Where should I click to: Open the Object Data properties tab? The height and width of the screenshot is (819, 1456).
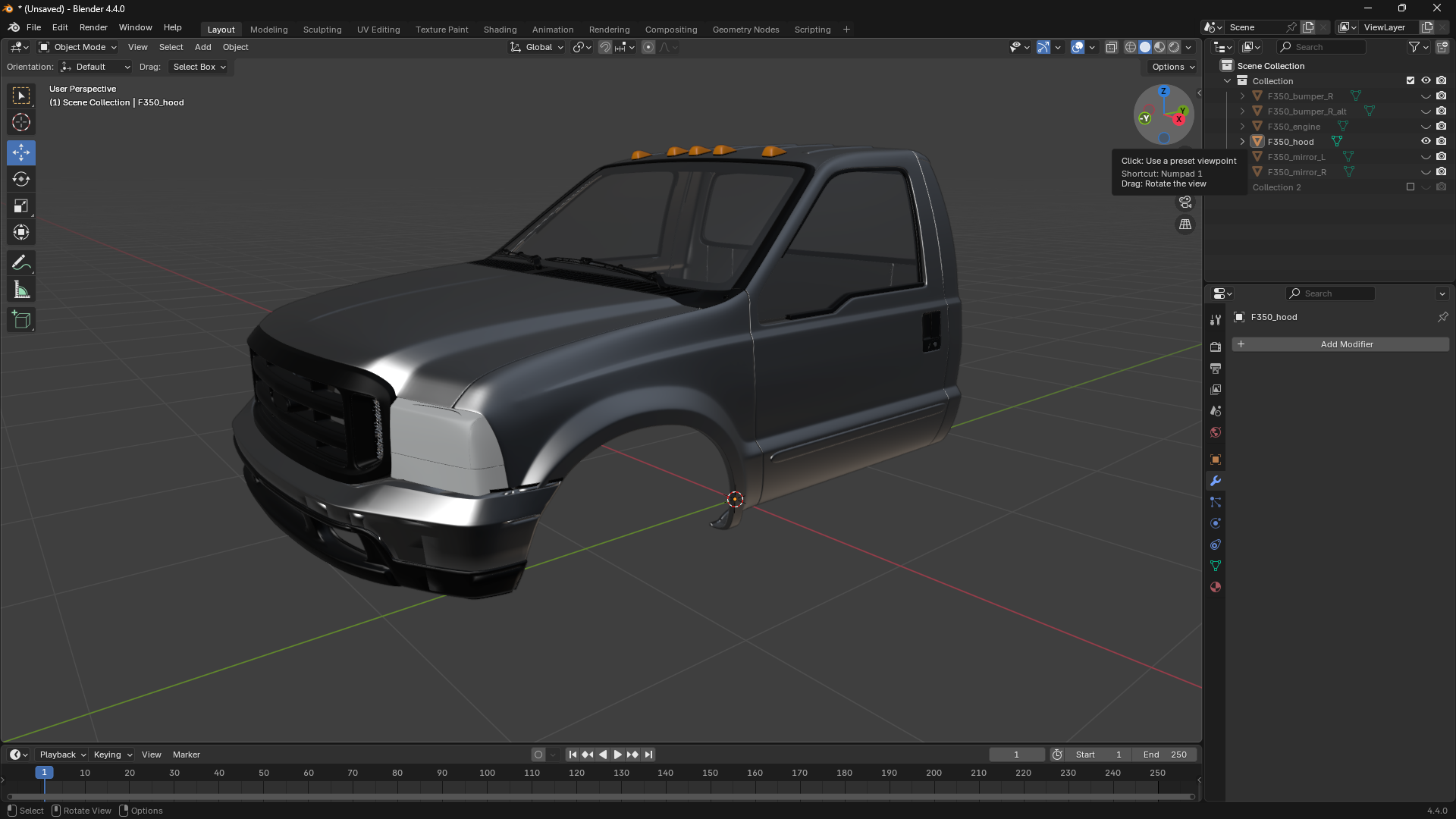[1216, 566]
